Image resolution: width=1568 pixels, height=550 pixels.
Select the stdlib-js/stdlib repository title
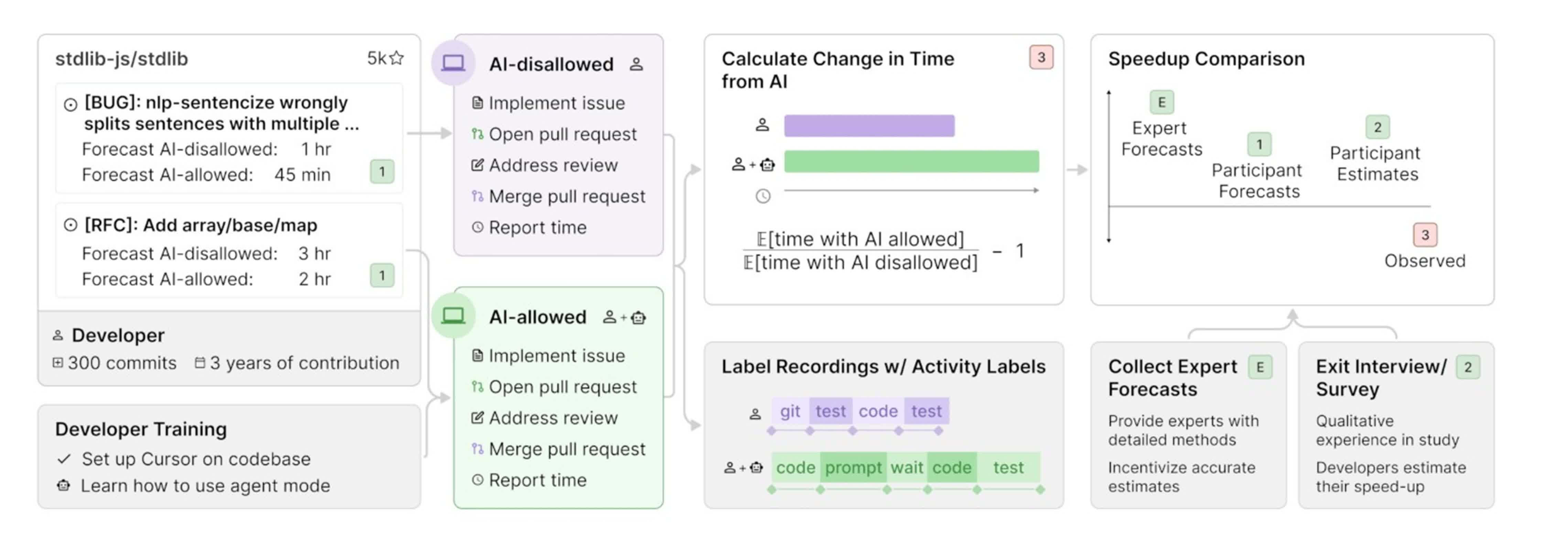click(x=121, y=59)
